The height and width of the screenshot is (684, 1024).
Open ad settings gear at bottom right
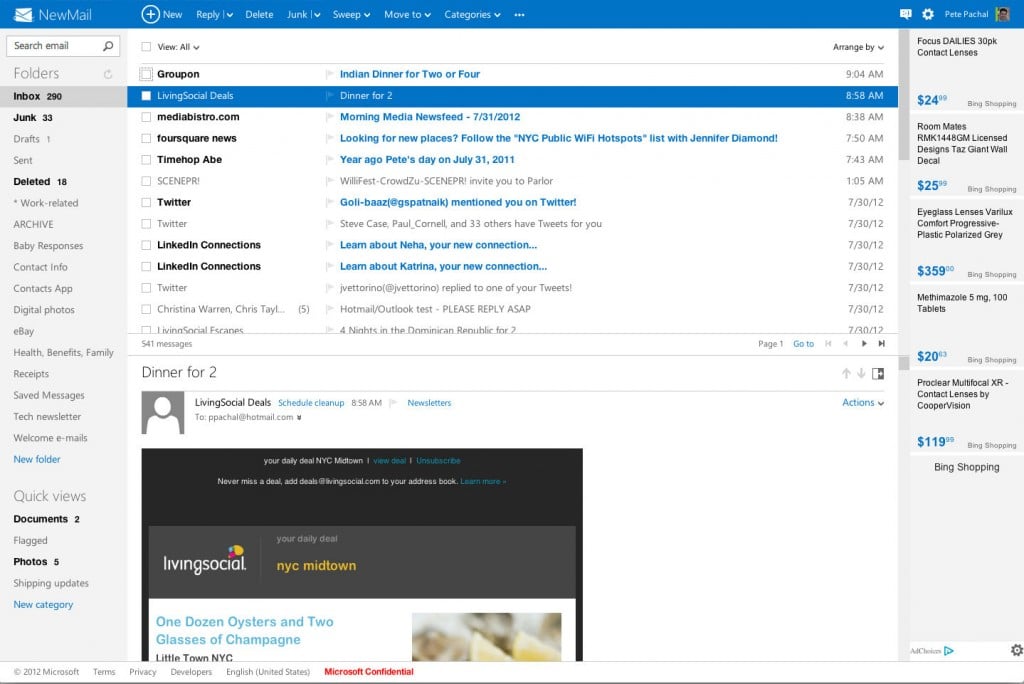coord(1016,650)
